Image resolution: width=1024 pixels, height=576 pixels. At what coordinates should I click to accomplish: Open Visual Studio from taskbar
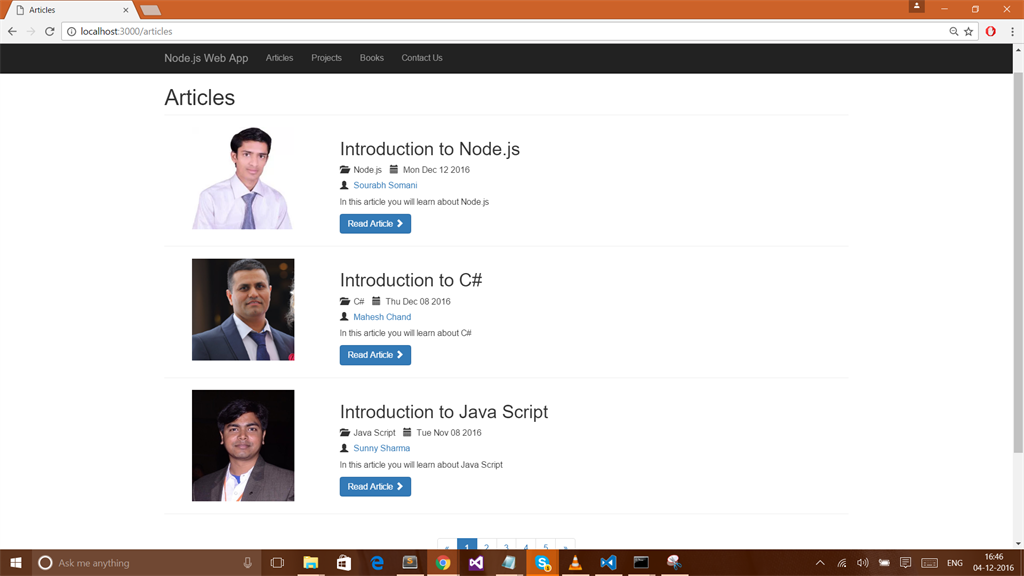tap(476, 563)
